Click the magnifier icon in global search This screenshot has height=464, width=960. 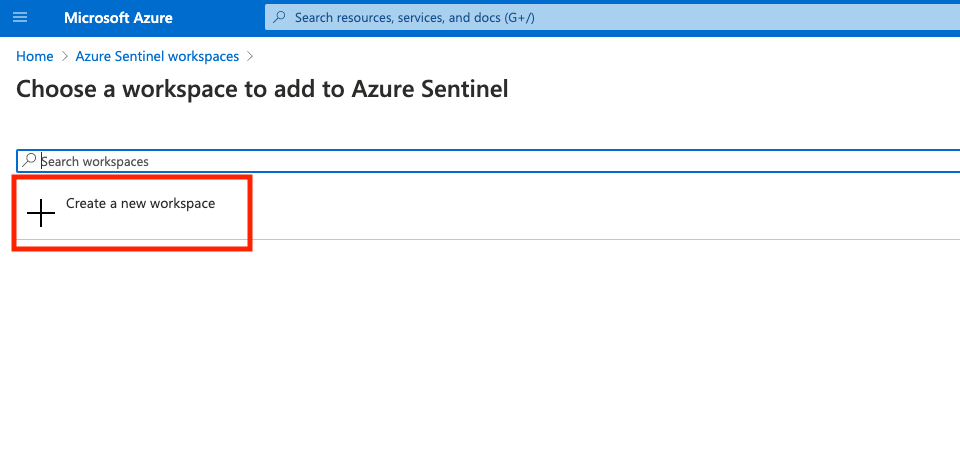pyautogui.click(x=279, y=18)
